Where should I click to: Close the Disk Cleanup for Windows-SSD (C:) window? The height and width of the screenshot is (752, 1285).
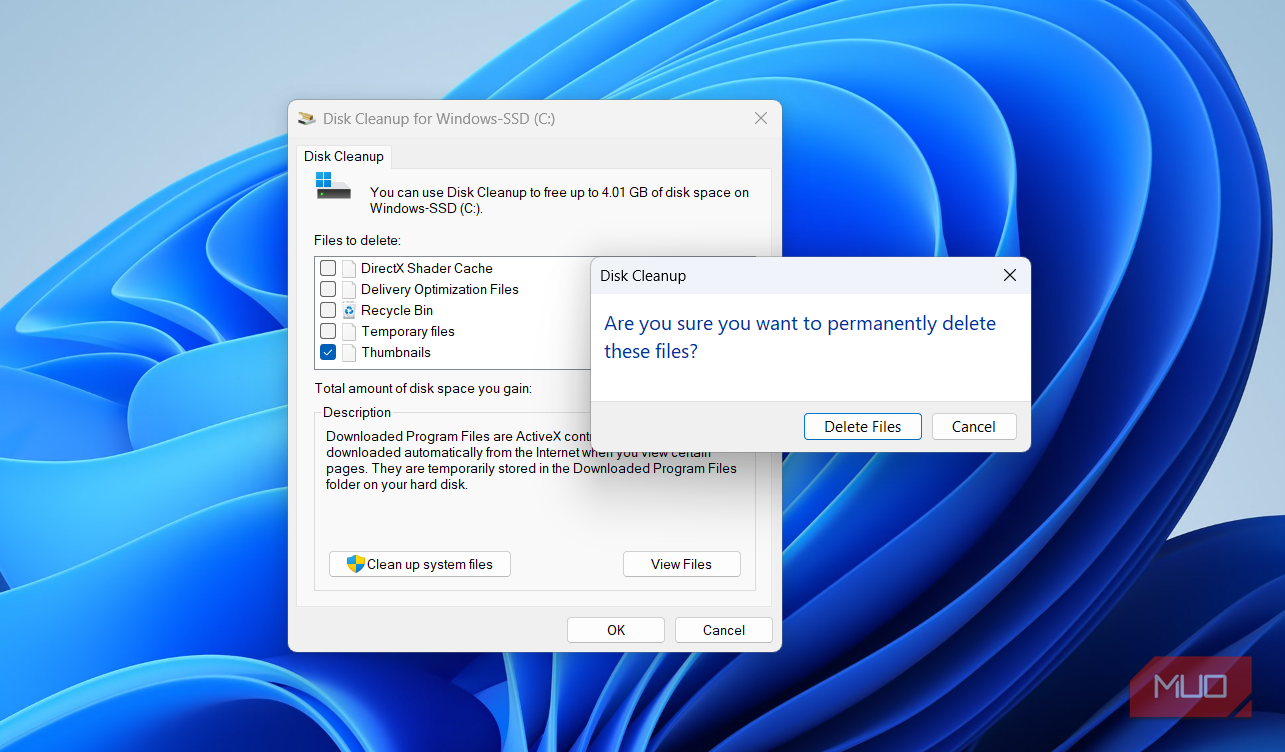tap(761, 118)
